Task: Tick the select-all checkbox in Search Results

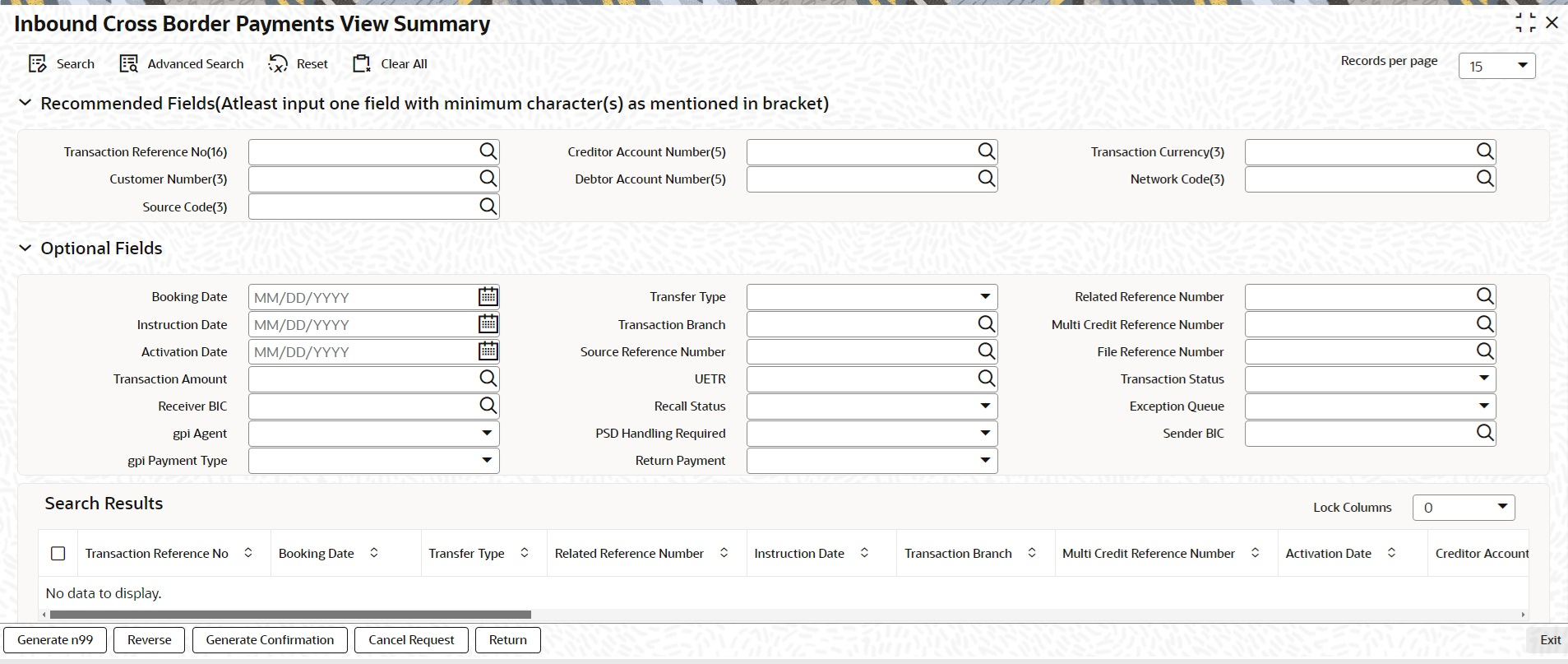Action: pos(58,554)
